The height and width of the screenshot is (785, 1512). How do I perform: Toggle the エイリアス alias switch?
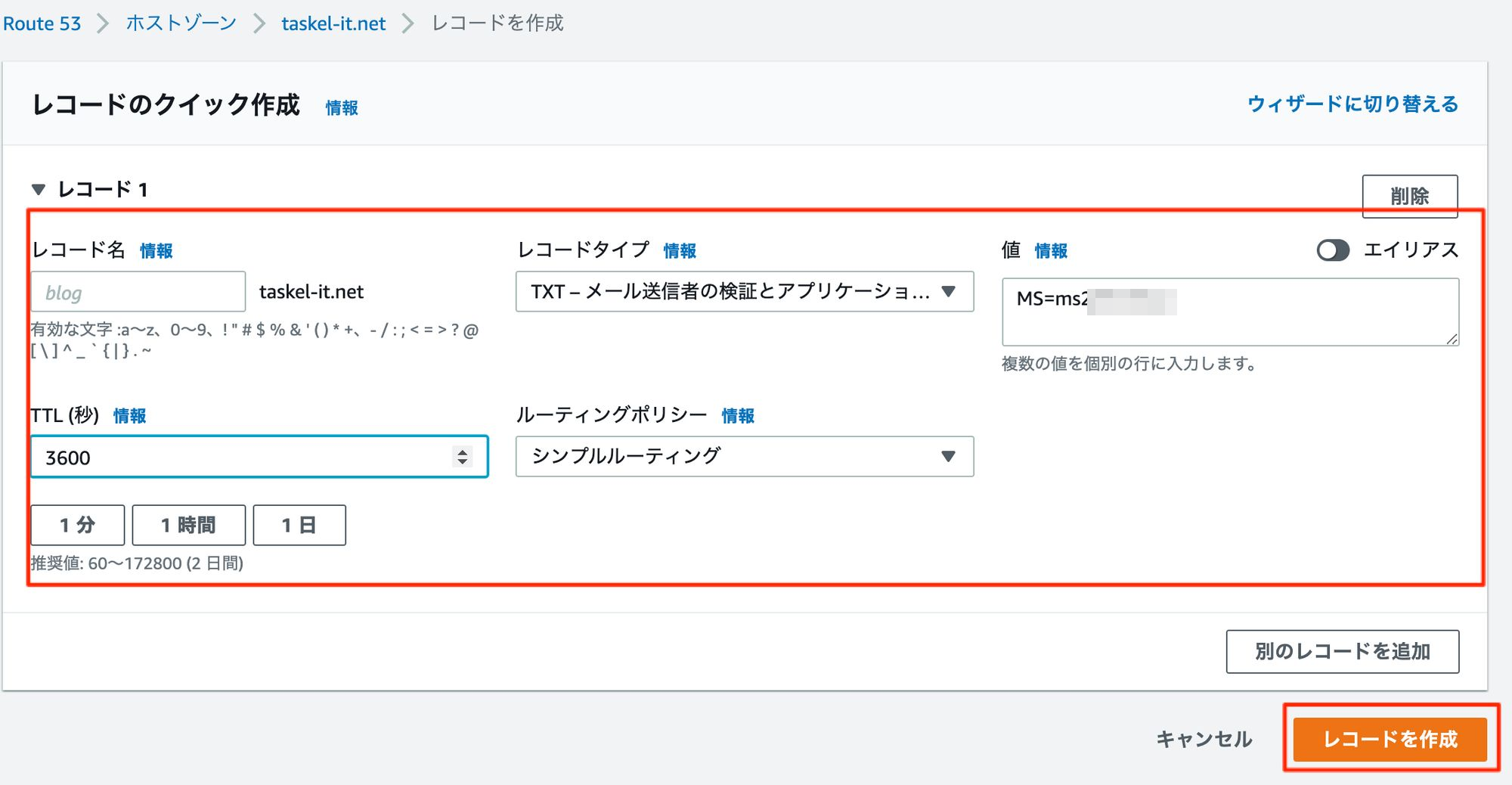coord(1332,250)
